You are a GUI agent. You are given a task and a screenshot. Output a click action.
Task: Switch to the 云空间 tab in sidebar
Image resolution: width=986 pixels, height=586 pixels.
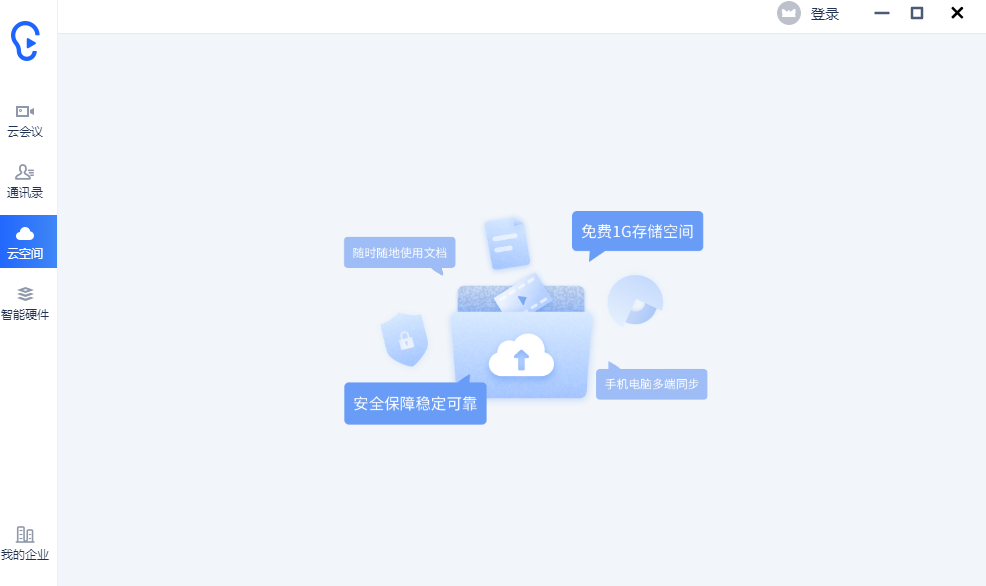click(26, 241)
